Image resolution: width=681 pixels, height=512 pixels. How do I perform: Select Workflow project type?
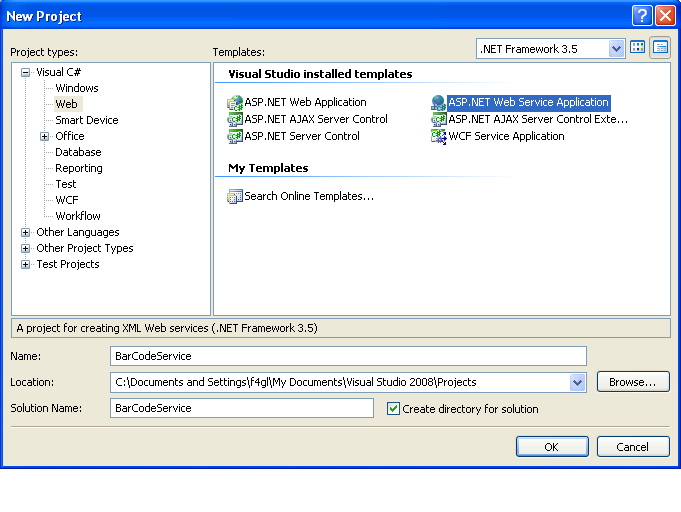pyautogui.click(x=78, y=216)
